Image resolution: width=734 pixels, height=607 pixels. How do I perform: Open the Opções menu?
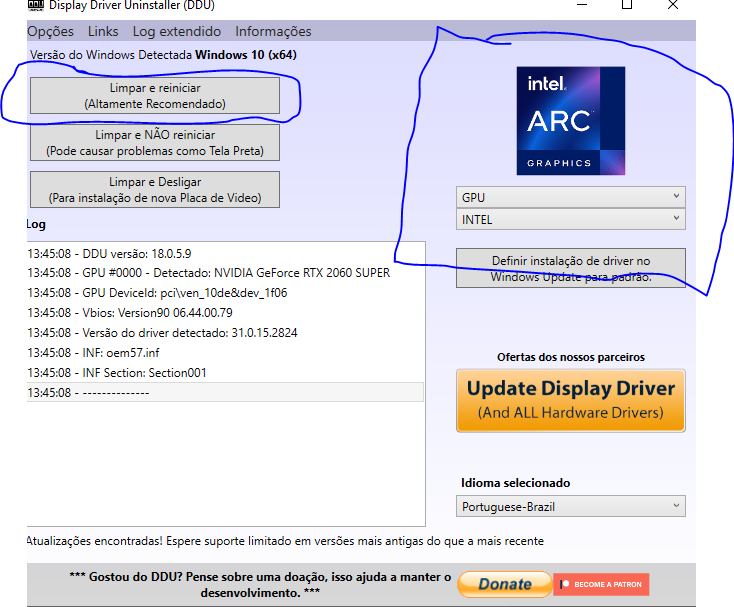click(x=50, y=31)
